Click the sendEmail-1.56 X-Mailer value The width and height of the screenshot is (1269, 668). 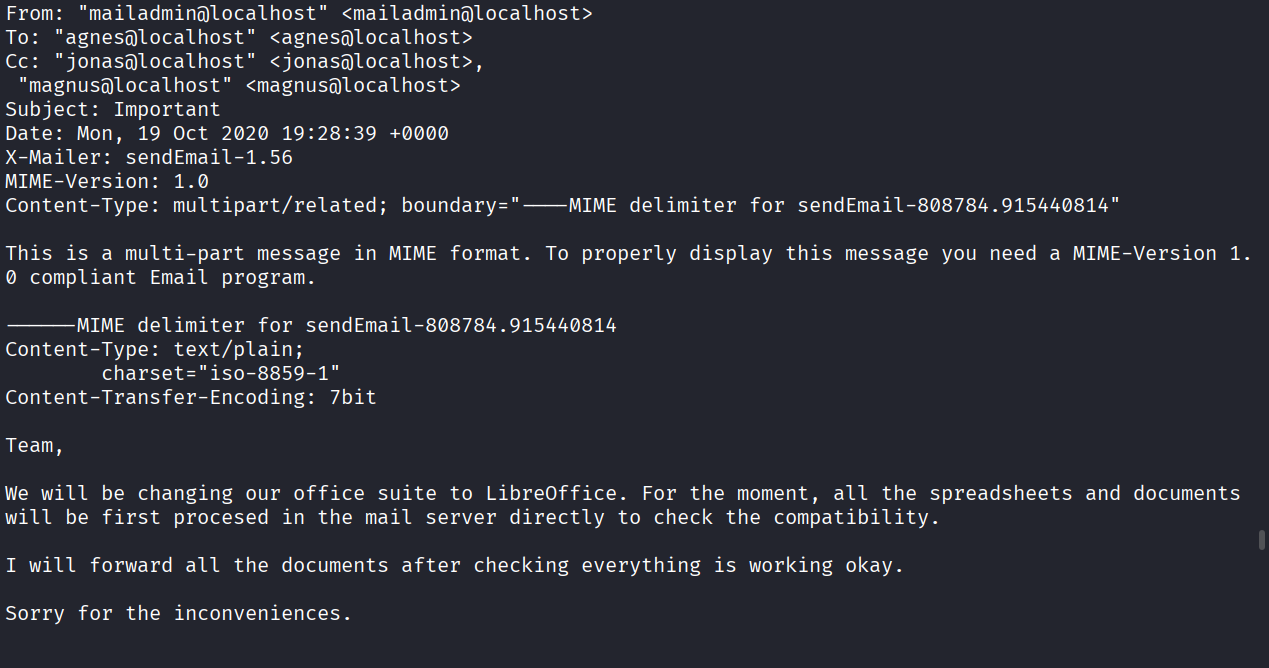point(209,158)
